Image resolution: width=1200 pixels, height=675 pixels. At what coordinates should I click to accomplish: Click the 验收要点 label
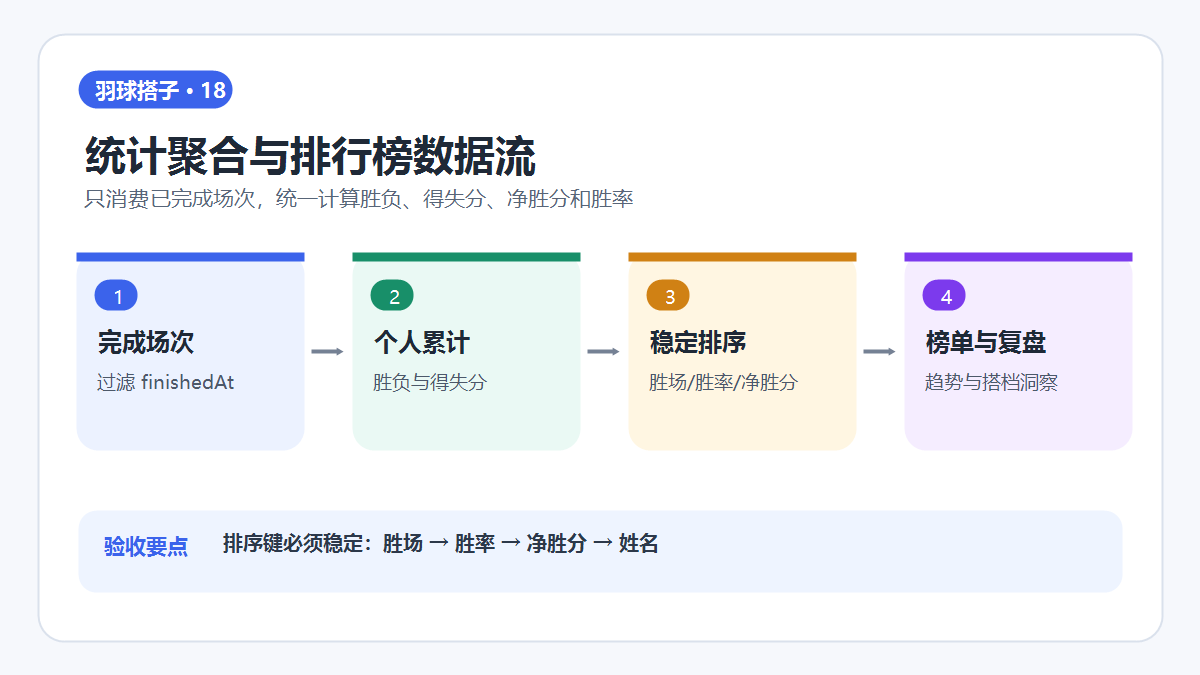coord(146,547)
